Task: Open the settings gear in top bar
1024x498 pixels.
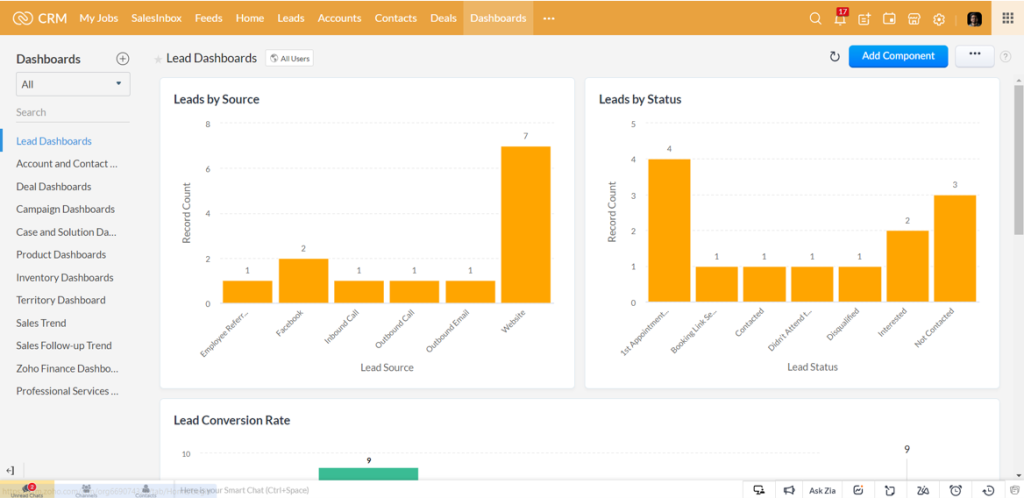Action: 938,19
